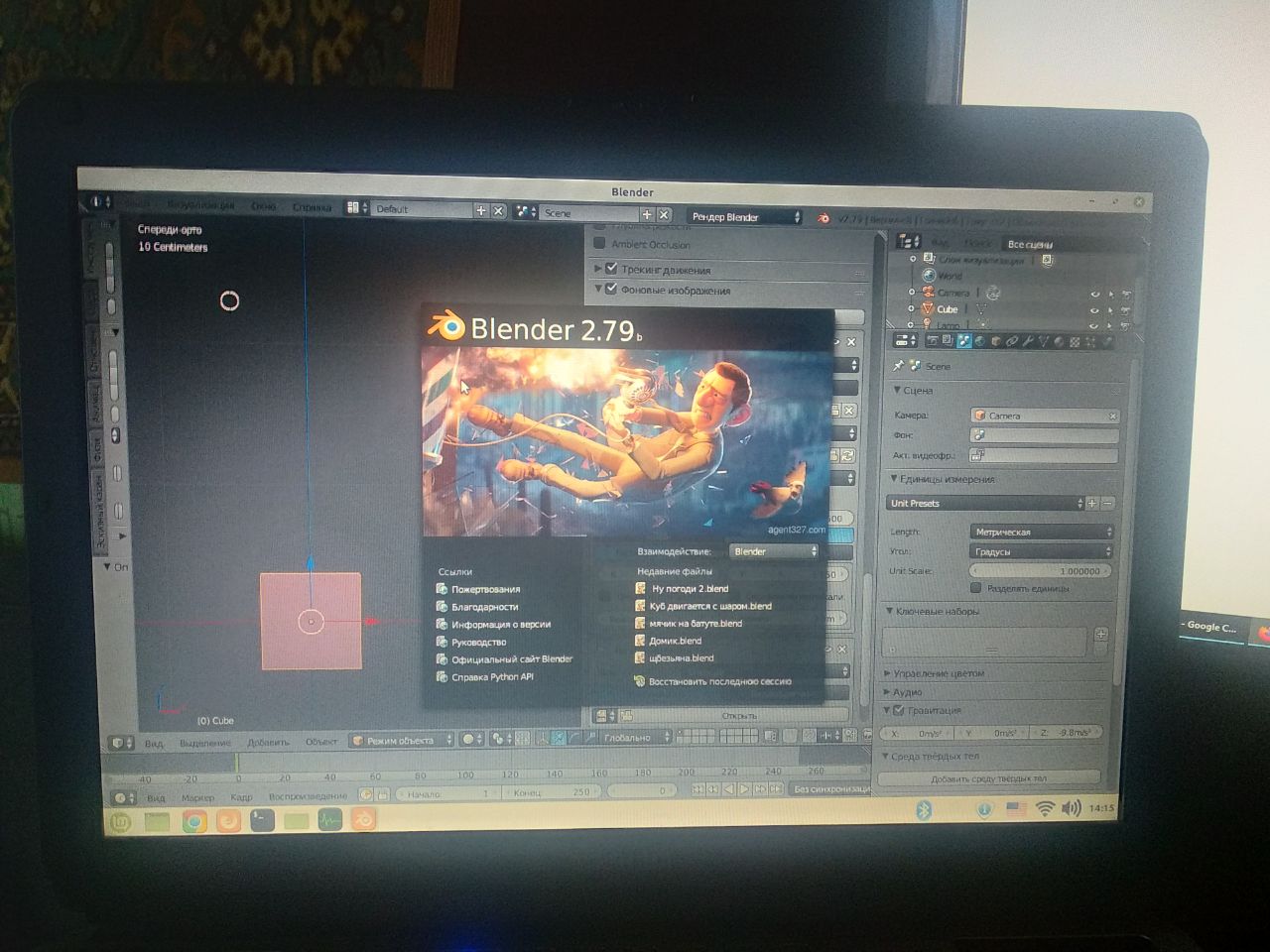Open the system monitor taskbar icon
1270x952 pixels.
(x=330, y=821)
